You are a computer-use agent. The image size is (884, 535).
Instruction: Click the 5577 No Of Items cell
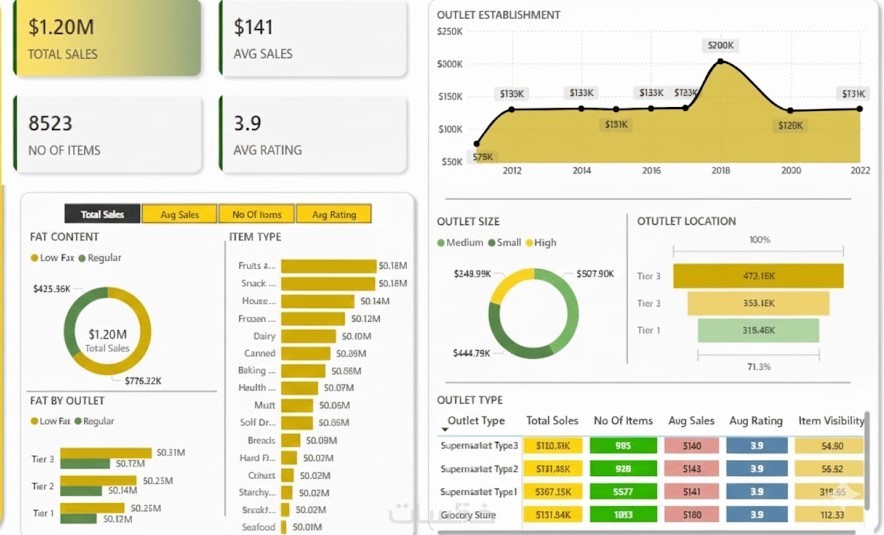pyautogui.click(x=623, y=492)
